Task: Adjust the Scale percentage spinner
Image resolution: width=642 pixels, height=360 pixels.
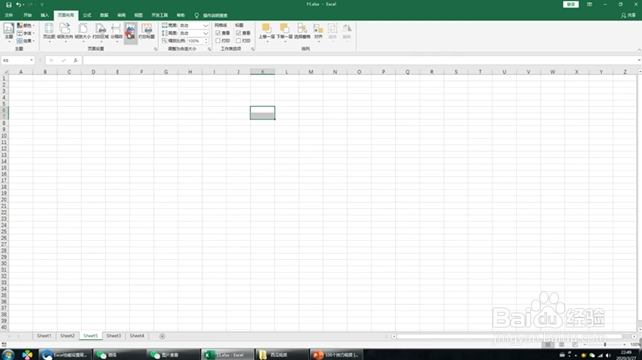Action: (206, 41)
